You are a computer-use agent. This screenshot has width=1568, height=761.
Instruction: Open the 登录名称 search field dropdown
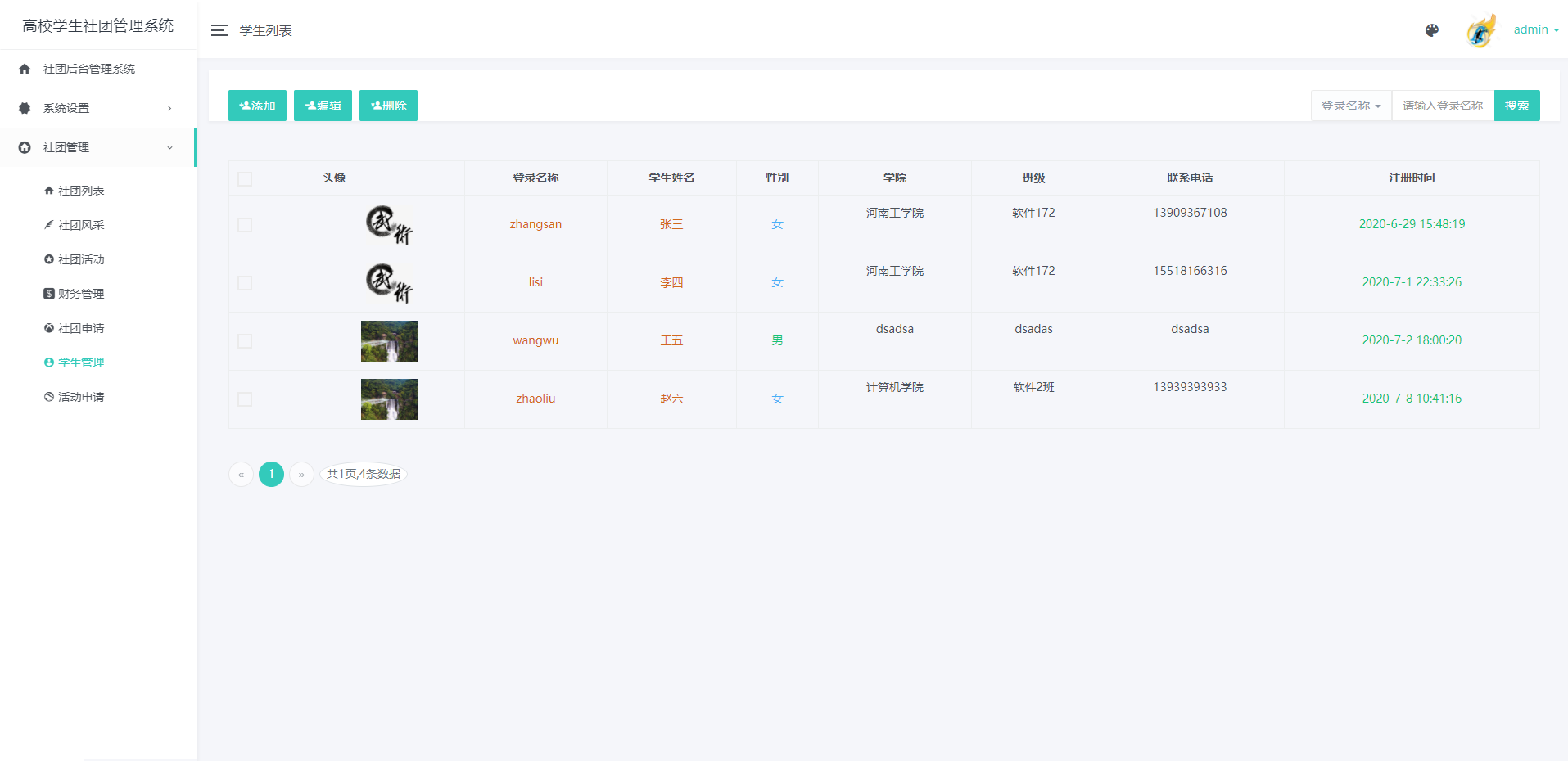(x=1351, y=106)
